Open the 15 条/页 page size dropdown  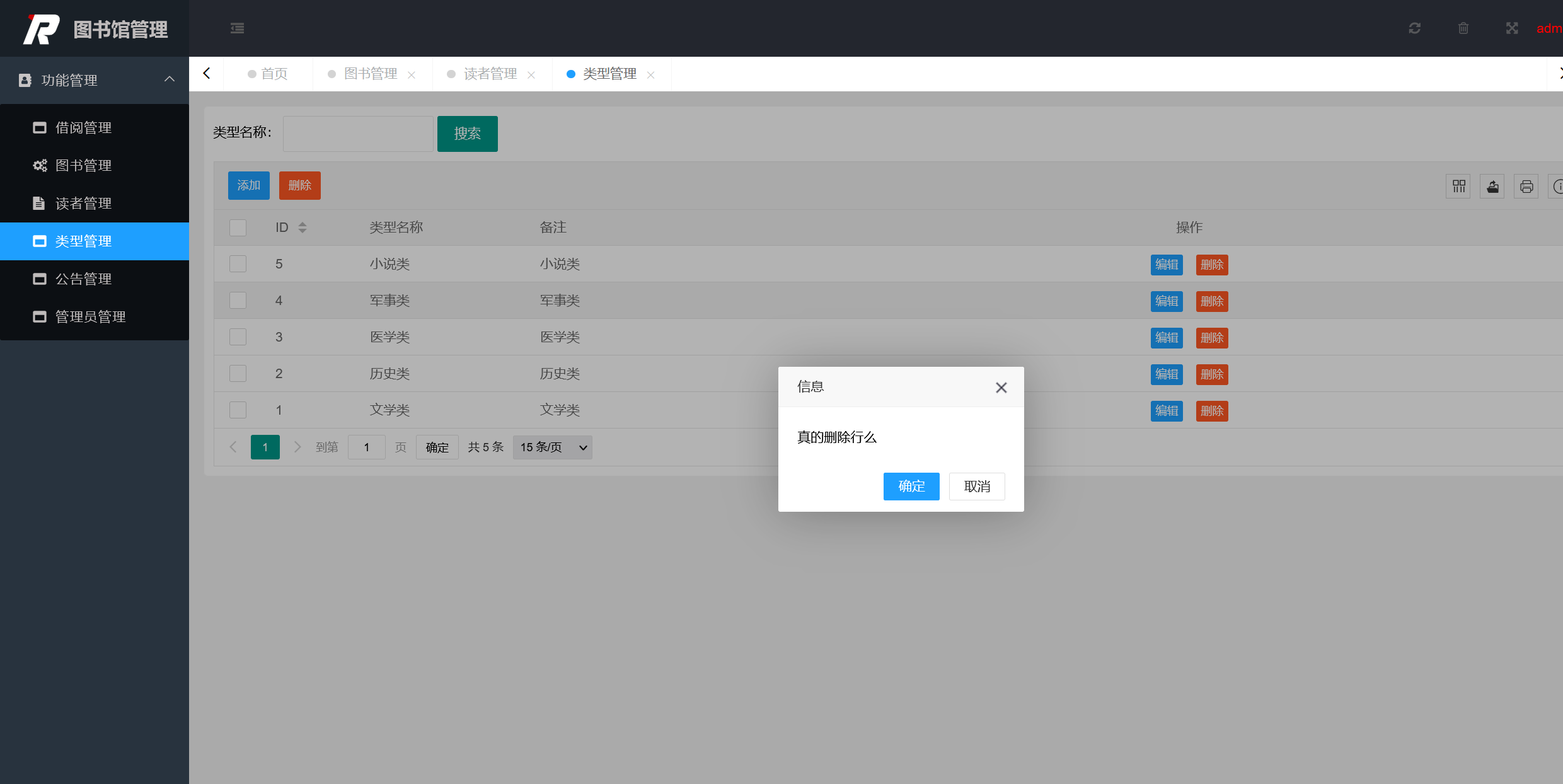(x=552, y=447)
